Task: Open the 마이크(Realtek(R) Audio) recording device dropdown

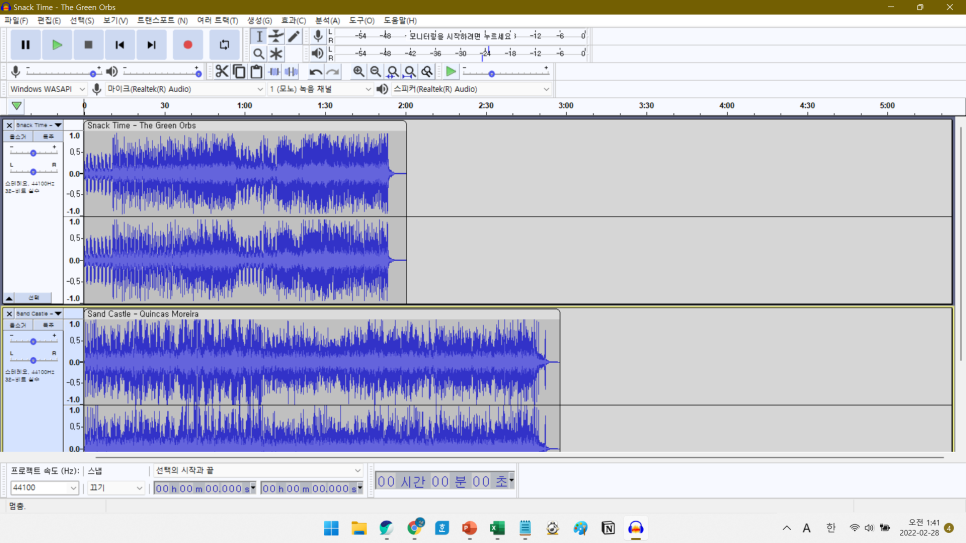Action: (x=185, y=89)
